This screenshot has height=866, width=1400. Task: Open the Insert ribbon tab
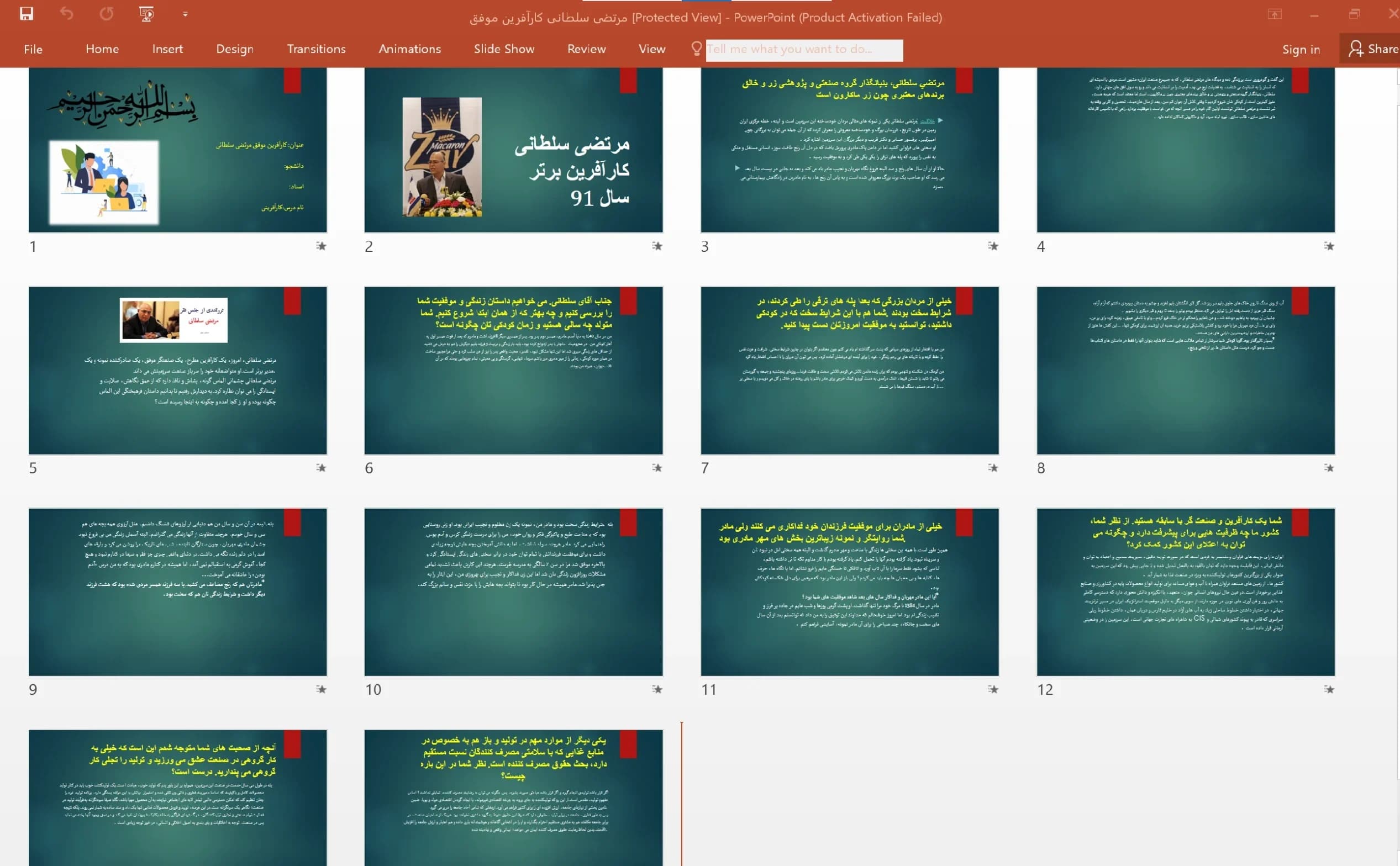point(167,49)
